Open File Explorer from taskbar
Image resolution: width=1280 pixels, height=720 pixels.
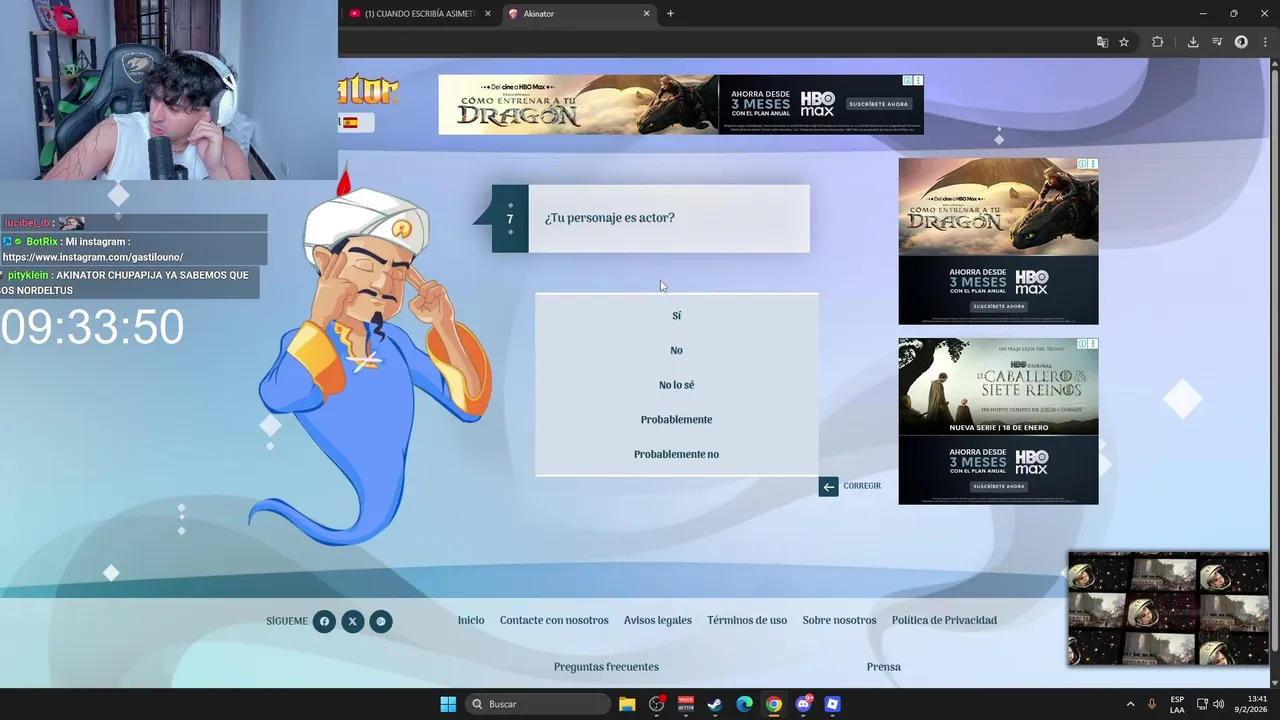point(627,704)
